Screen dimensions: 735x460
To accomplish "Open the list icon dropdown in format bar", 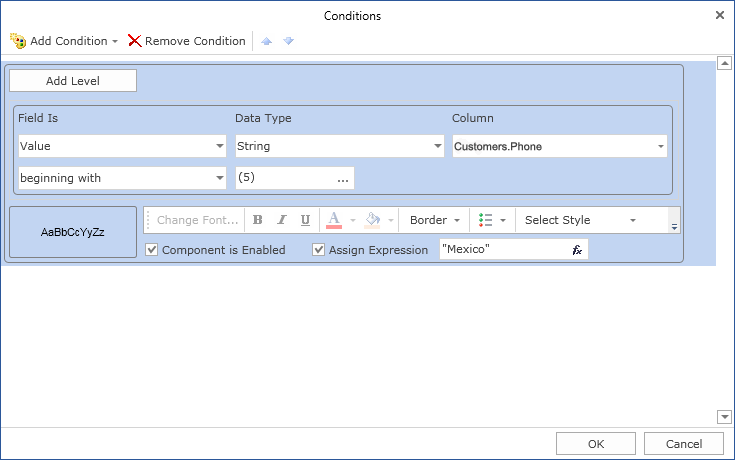I will coord(493,220).
